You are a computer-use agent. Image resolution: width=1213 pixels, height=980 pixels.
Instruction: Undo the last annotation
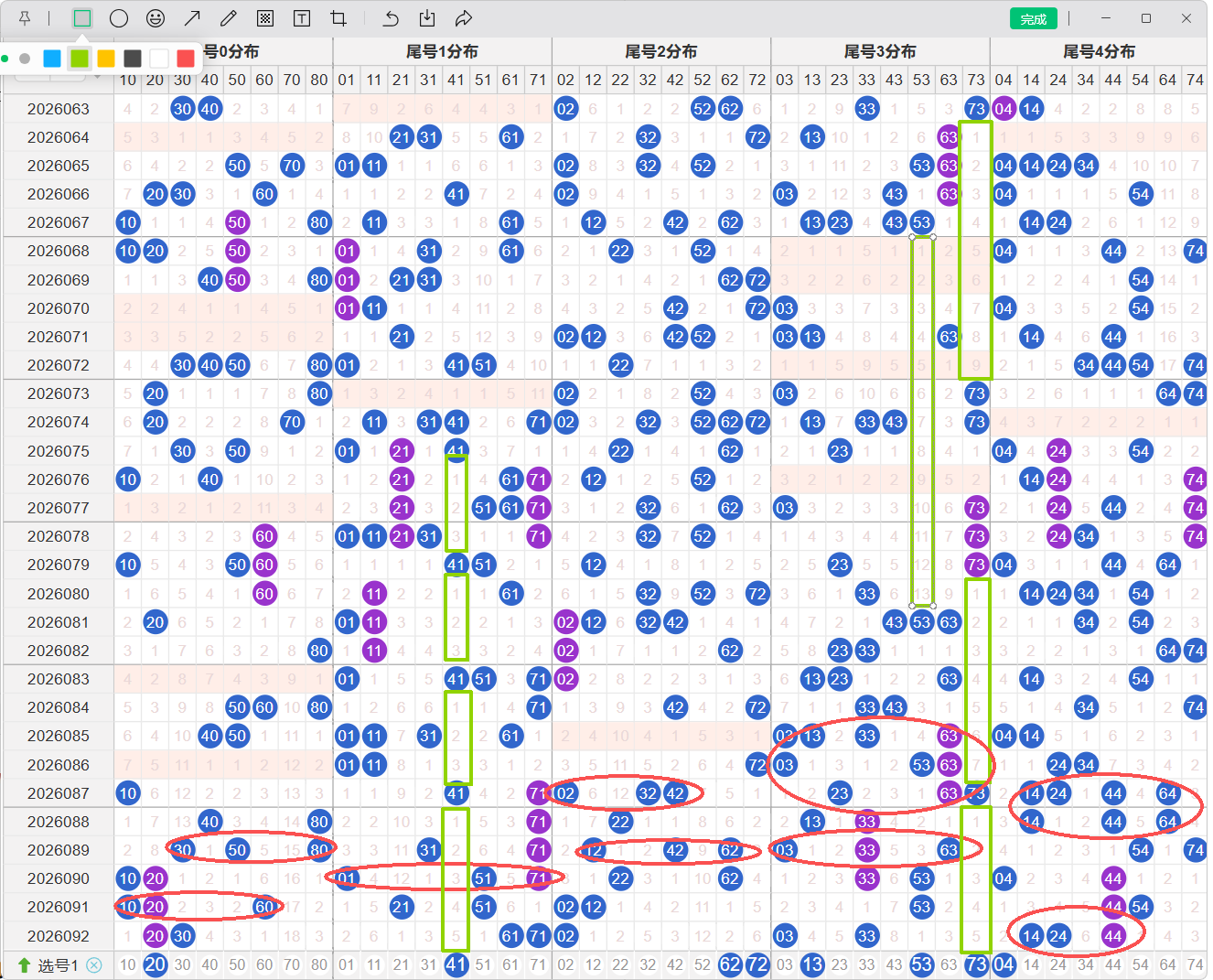coord(392,18)
